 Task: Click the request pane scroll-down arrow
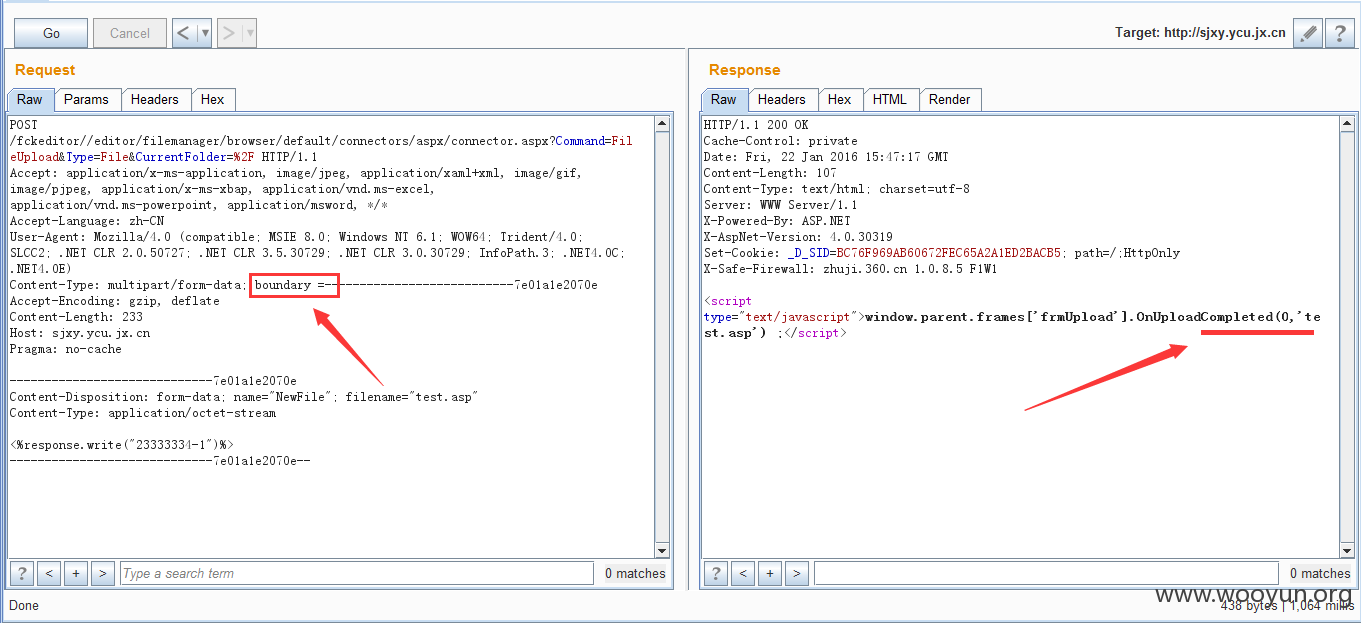pyautogui.click(x=662, y=549)
